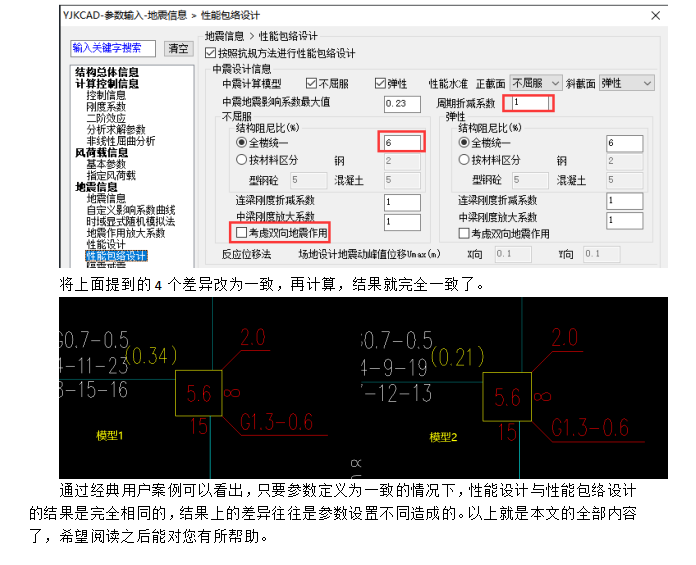696x565 pixels.
Task: Select 全楼统一 radio in 不屈服 group
Action: coord(241,142)
